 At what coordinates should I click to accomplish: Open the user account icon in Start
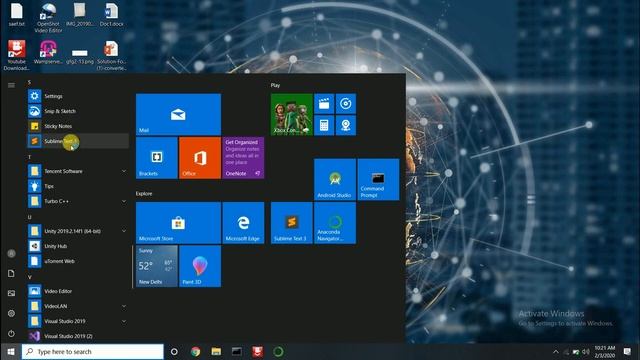pyautogui.click(x=11, y=253)
